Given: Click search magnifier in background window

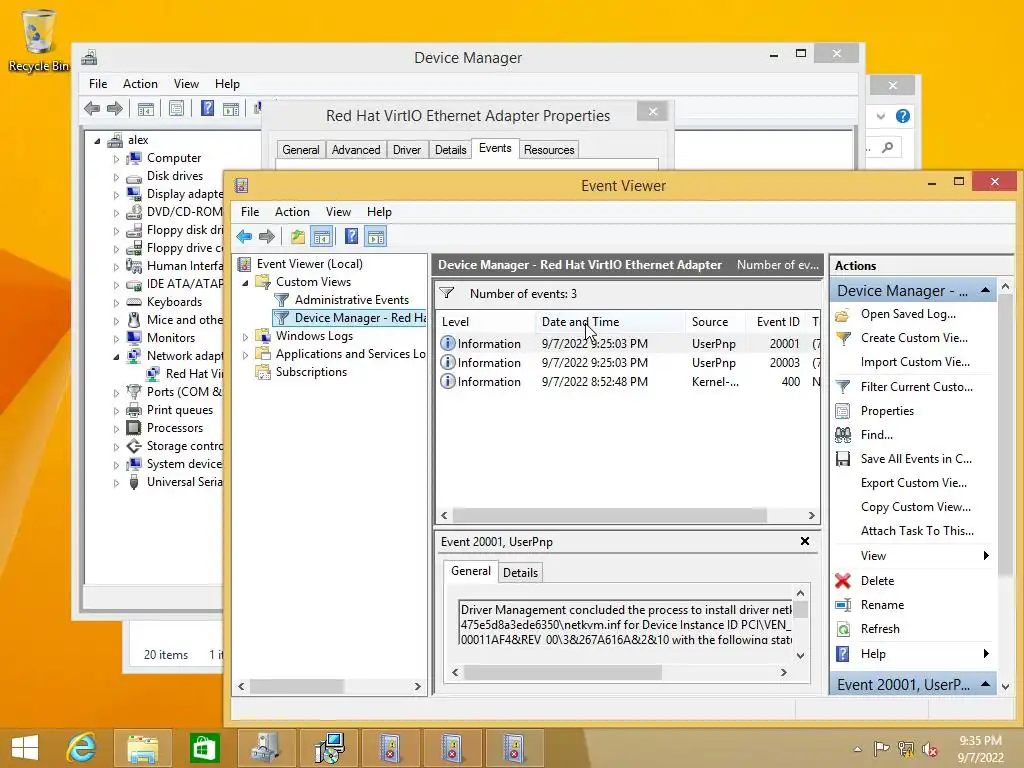Looking at the screenshot, I should pos(888,148).
